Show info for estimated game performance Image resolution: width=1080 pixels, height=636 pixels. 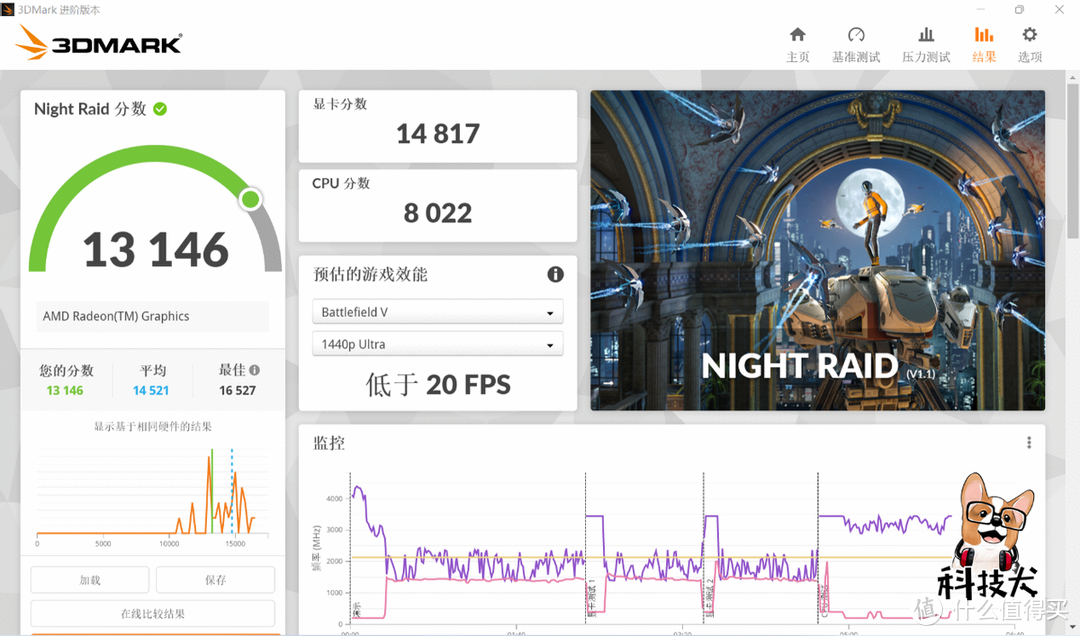(555, 274)
